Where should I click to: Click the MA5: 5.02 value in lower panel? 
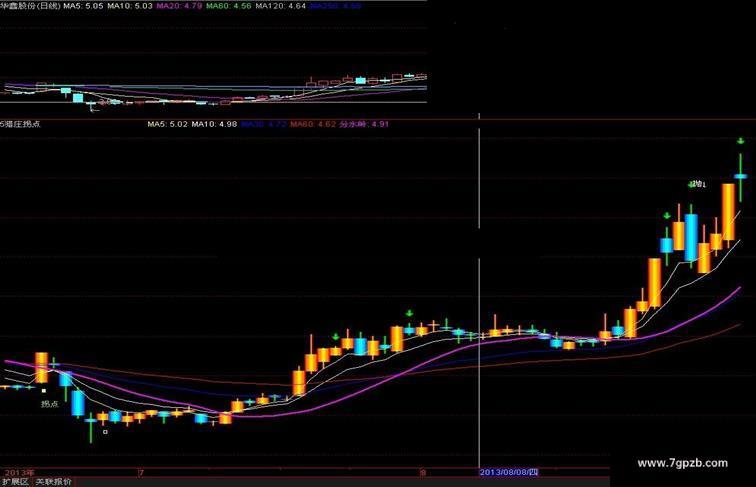167,124
